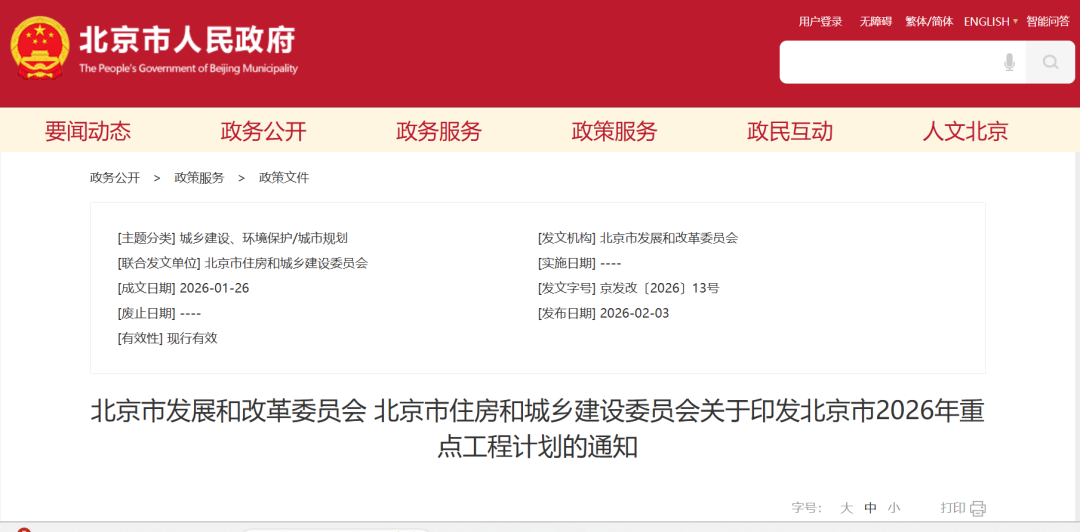This screenshot has width=1080, height=532.
Task: Click the 城乡建设、环境保护/城市规划 category text
Action: point(264,238)
